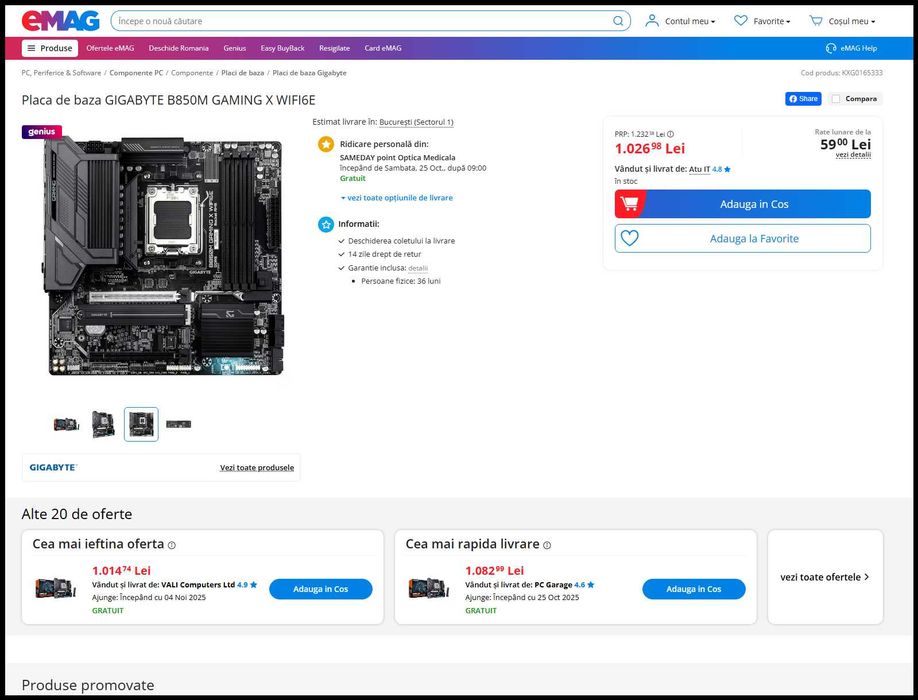Click the eMAG Help headset icon
The width and height of the screenshot is (918, 700).
[x=830, y=48]
